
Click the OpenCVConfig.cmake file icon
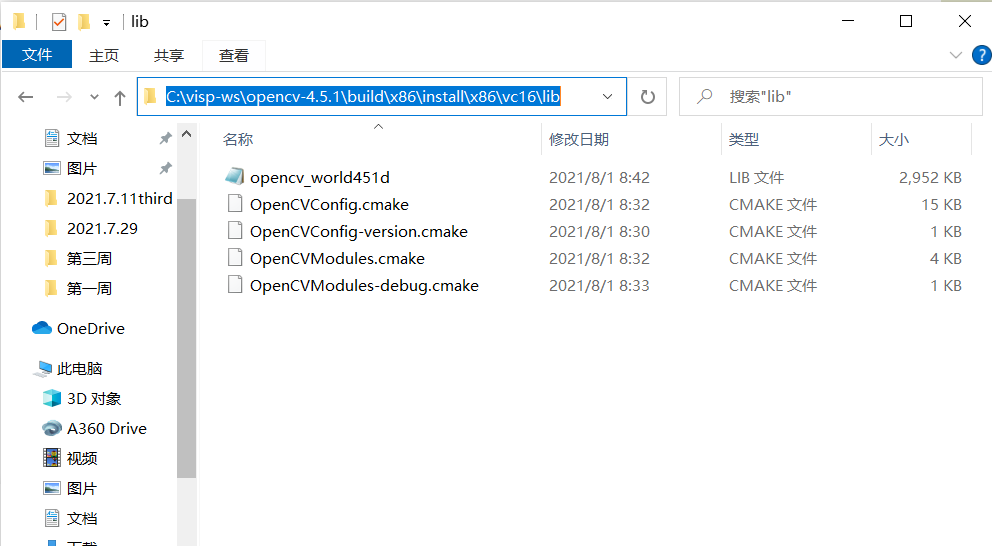pos(235,203)
